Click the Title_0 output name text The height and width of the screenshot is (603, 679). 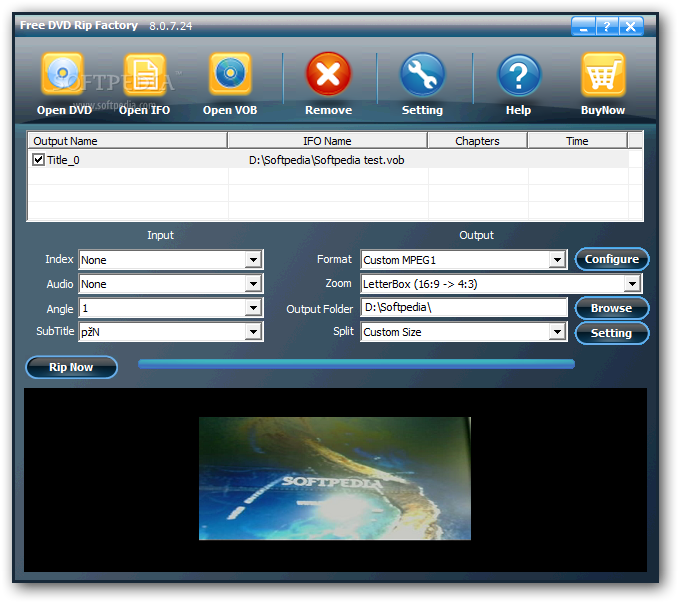tap(63, 160)
